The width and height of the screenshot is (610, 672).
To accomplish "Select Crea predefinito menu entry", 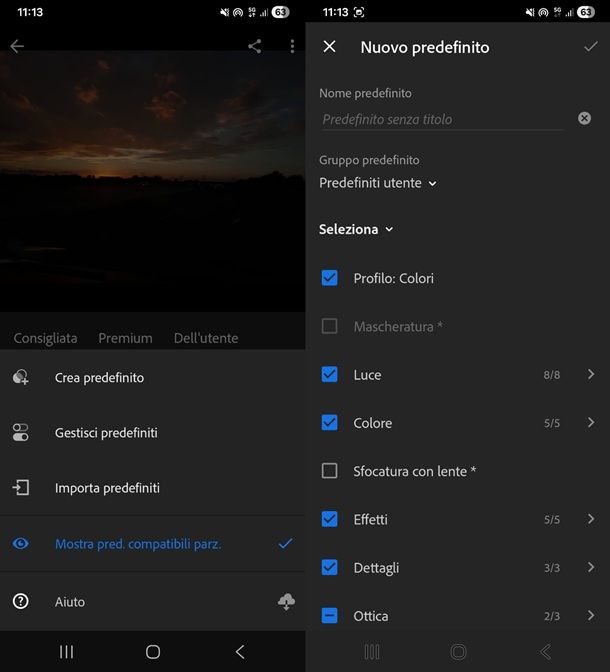I will 100,378.
